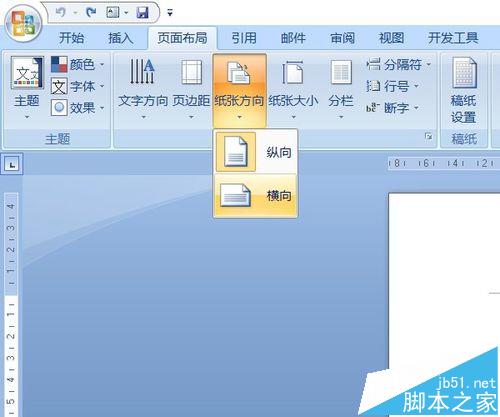Click the 行号 line numbers button
500x417 pixels.
click(392, 86)
